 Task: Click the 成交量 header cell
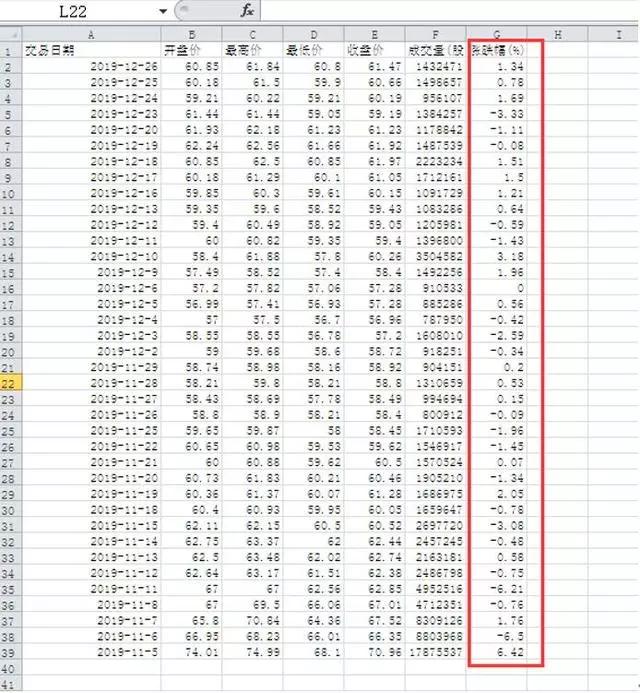pos(435,50)
